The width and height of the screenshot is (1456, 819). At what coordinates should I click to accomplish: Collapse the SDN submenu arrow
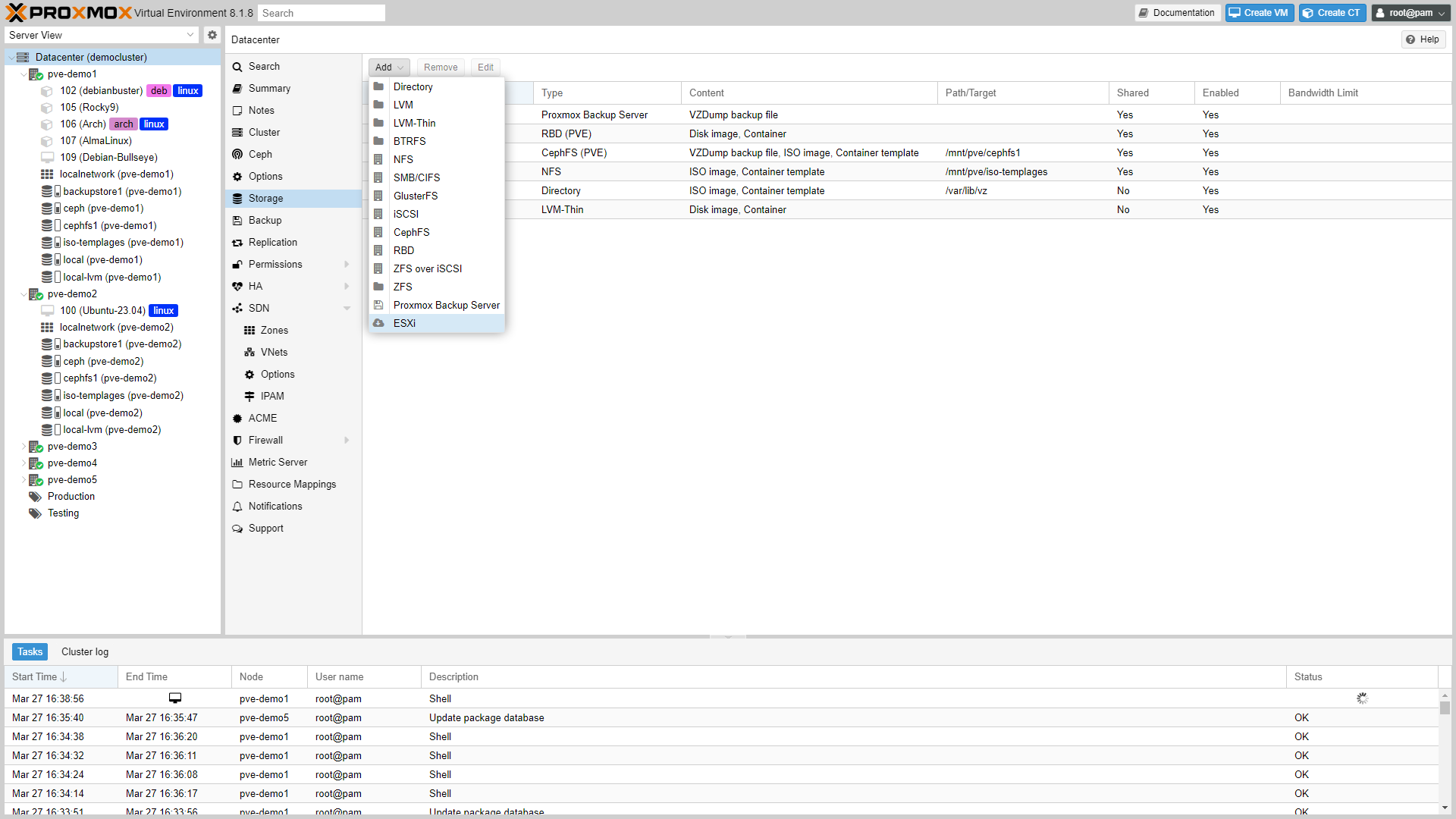point(347,308)
